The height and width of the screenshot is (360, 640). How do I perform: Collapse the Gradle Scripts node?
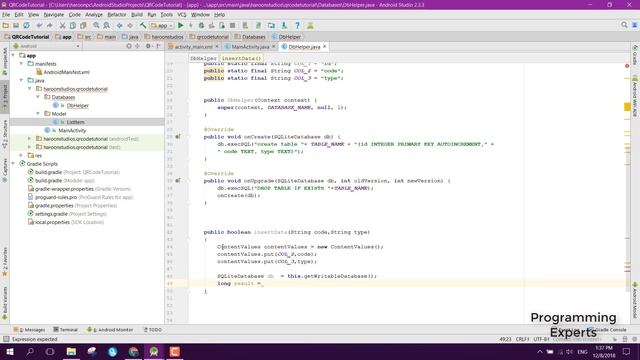13,164
